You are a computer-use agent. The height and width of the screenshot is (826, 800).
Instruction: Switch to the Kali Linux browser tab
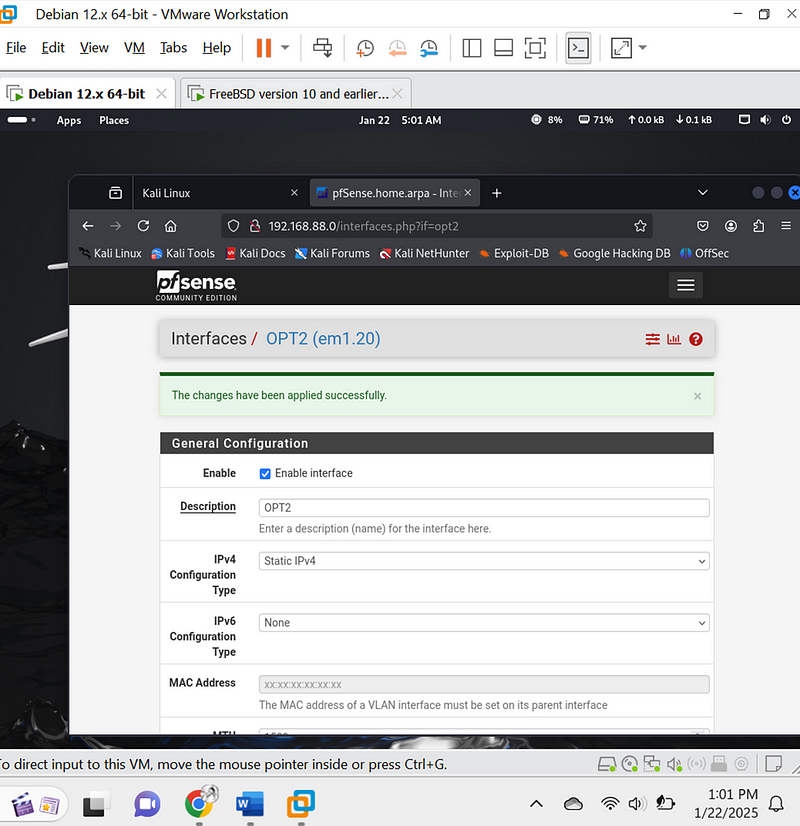point(220,193)
